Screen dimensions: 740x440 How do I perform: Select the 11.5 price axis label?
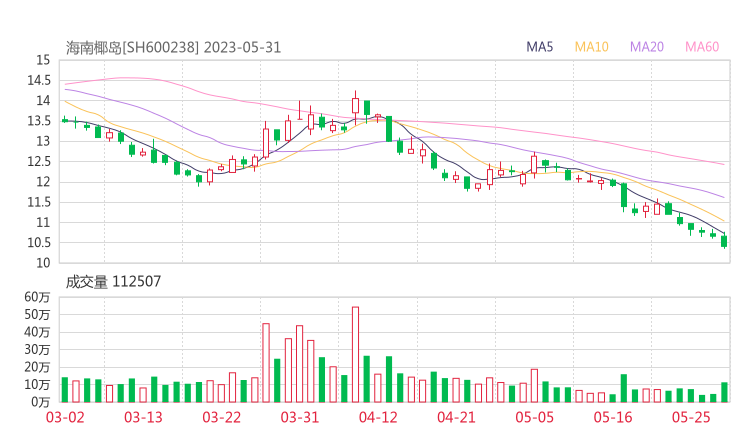pos(39,202)
